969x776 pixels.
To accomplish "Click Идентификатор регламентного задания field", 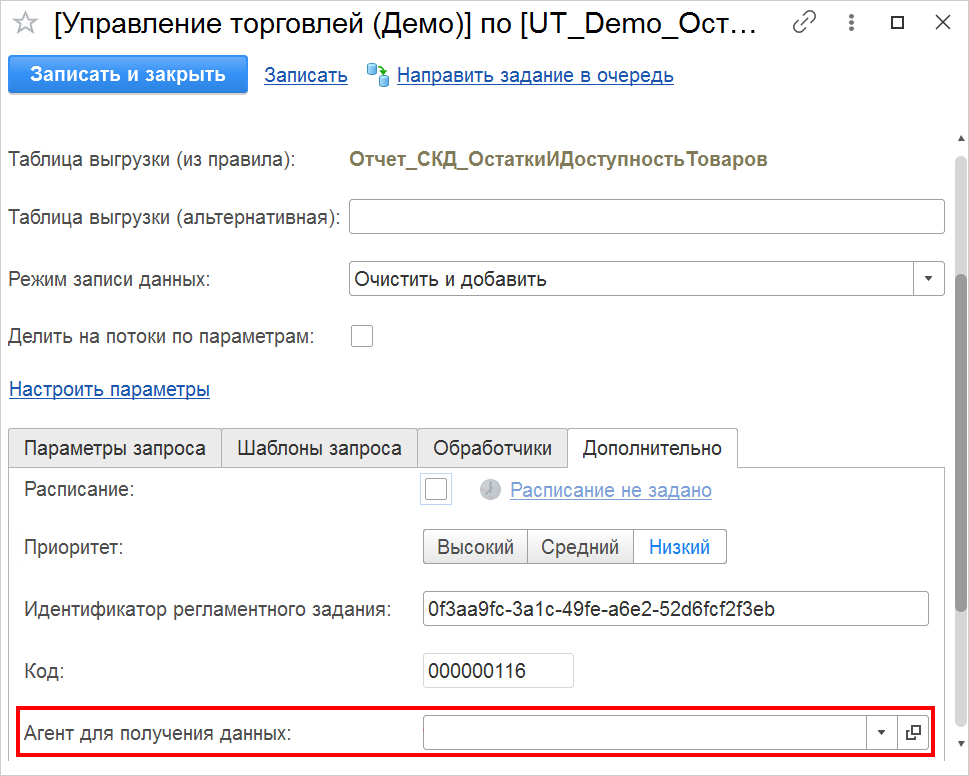I will tap(675, 609).
